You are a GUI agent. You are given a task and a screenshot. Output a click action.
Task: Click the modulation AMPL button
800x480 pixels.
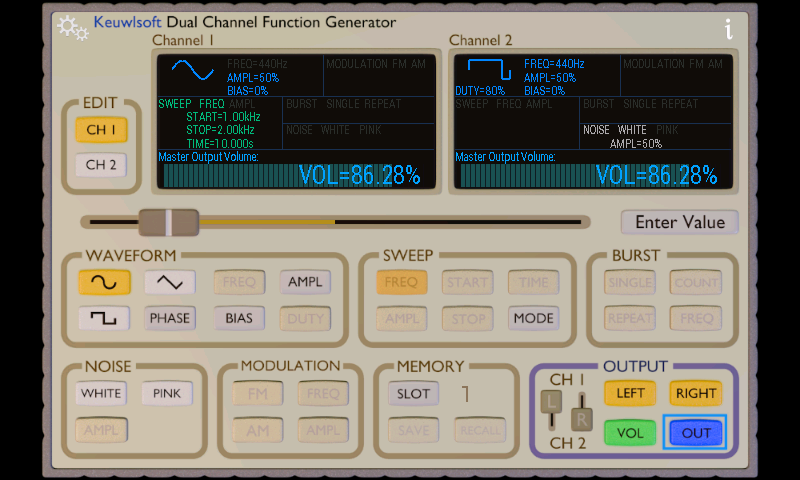[323, 430]
